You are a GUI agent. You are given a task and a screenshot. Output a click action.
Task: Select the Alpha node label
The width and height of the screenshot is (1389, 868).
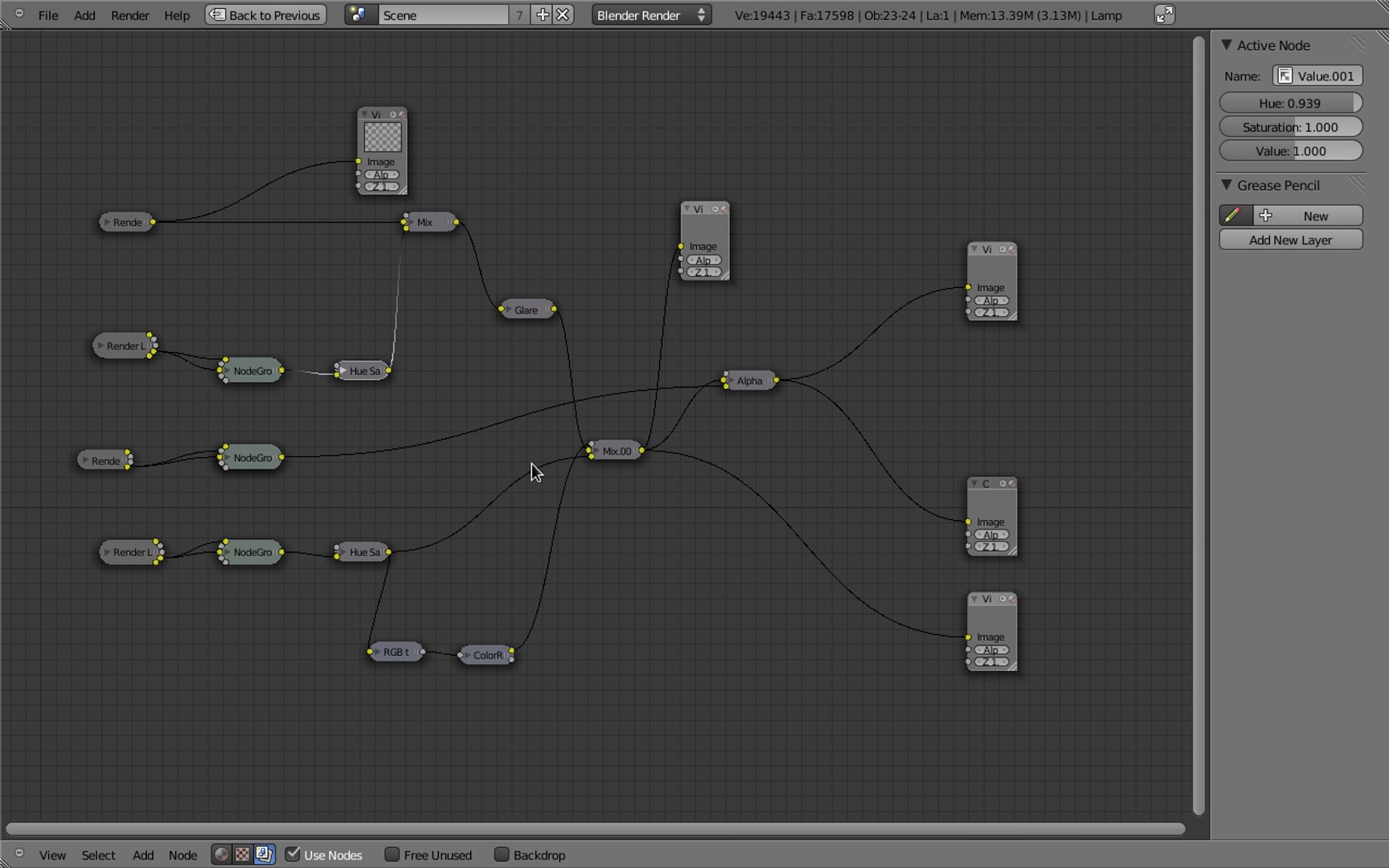pos(749,381)
